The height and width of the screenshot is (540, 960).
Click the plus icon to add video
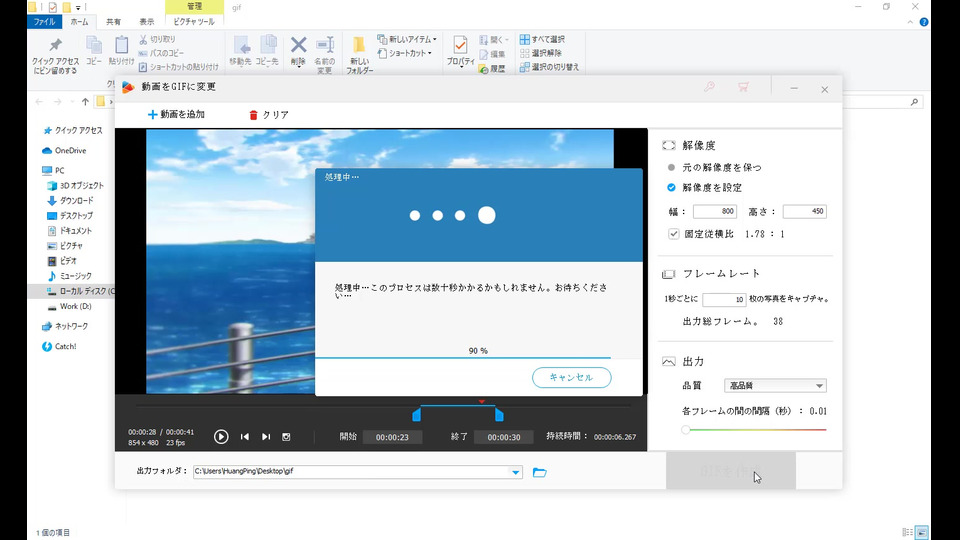tap(153, 115)
